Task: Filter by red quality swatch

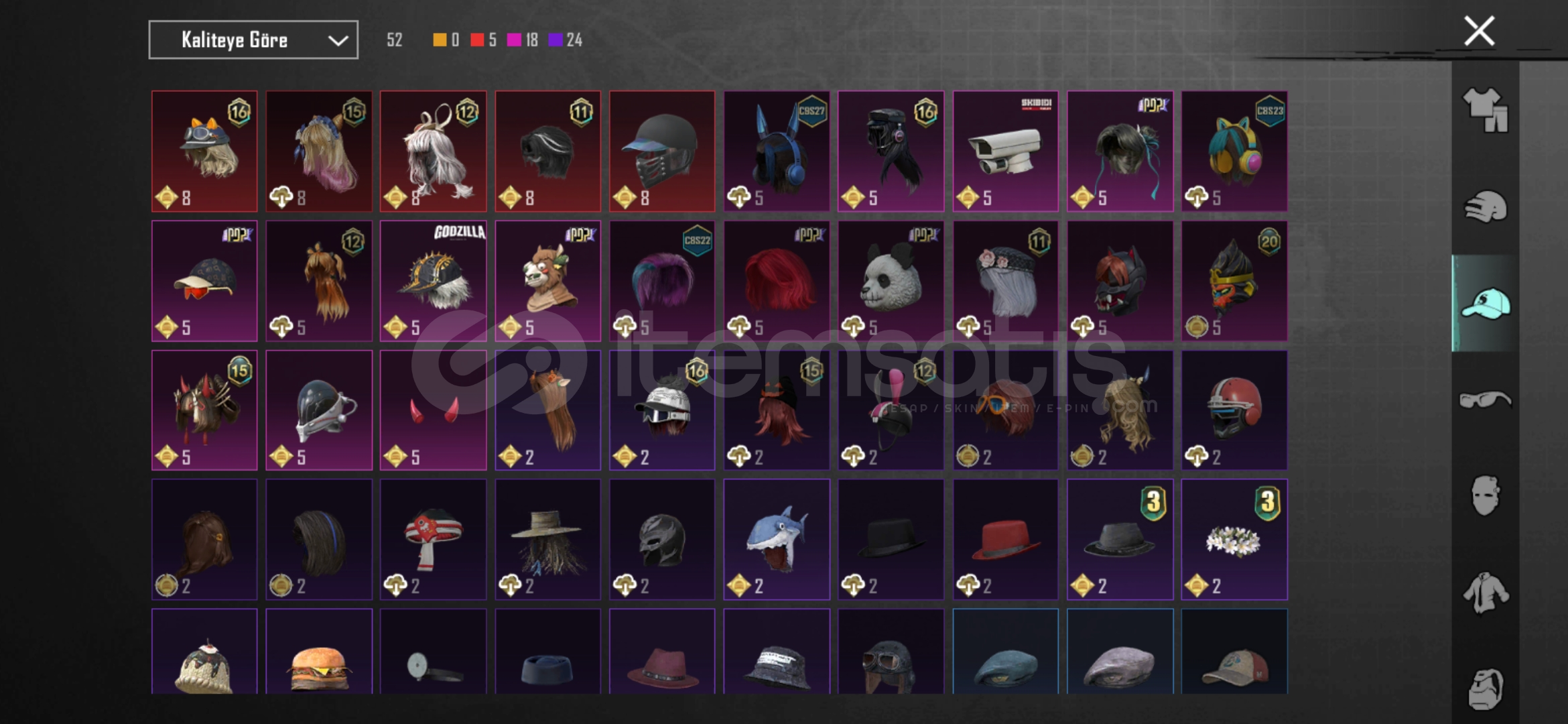Action: (477, 40)
